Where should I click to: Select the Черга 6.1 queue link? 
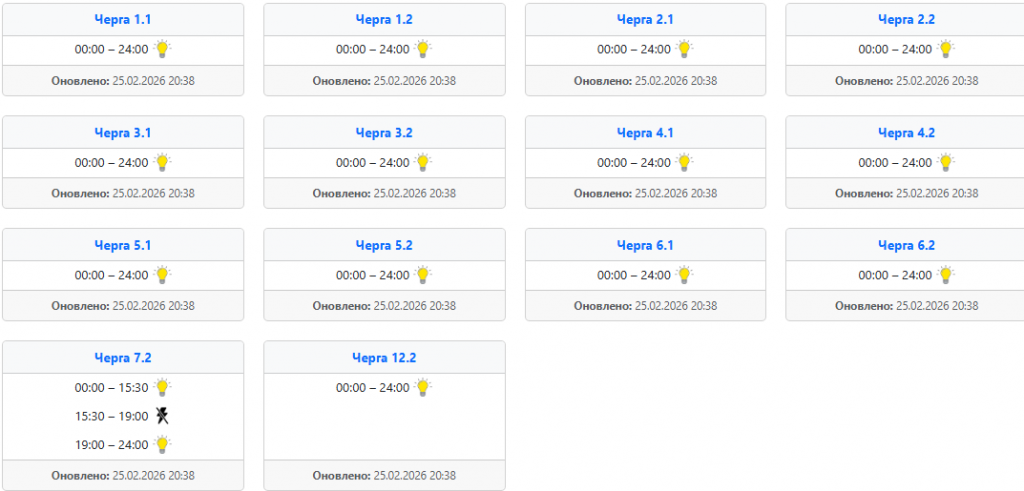click(645, 245)
